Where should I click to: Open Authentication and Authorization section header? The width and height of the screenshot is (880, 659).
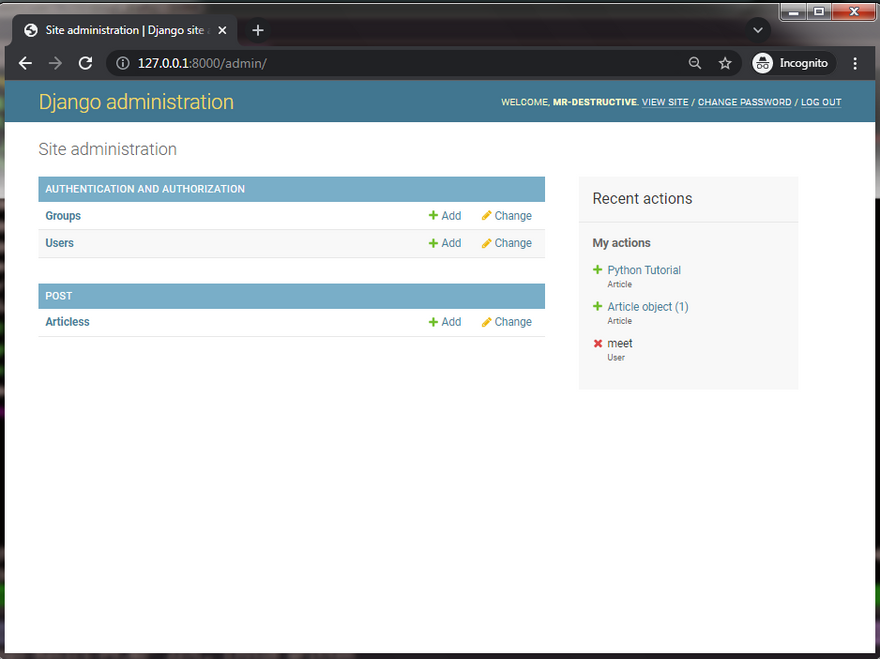point(145,189)
